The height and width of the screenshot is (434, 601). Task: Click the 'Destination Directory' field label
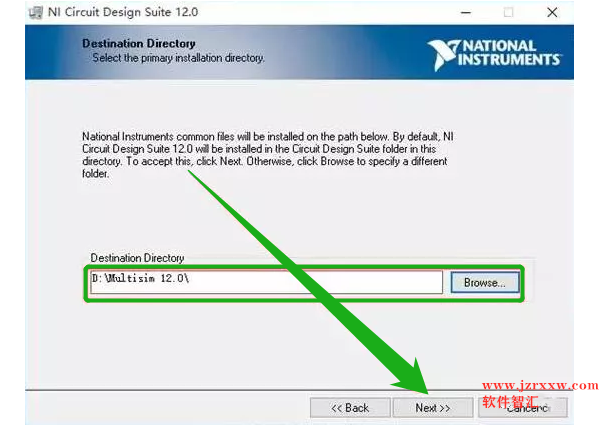click(x=137, y=258)
